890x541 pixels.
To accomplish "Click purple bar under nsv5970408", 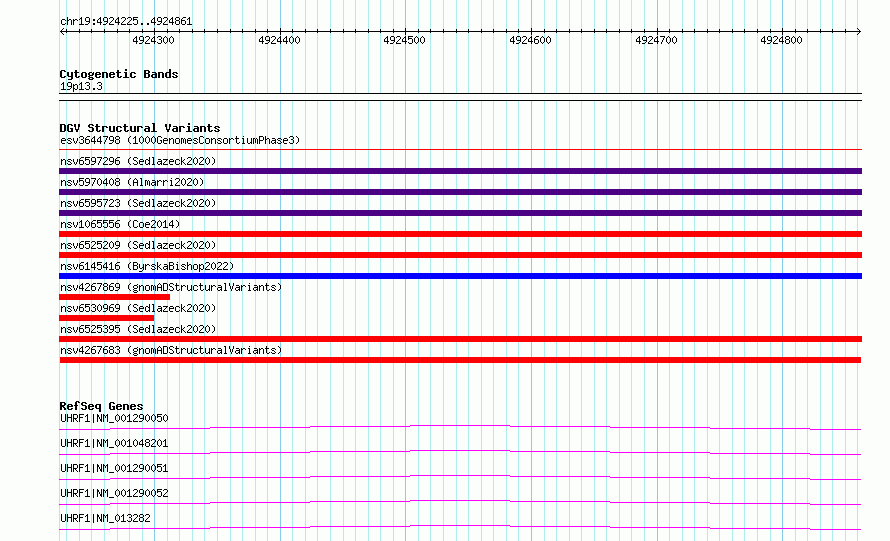I will (x=460, y=192).
